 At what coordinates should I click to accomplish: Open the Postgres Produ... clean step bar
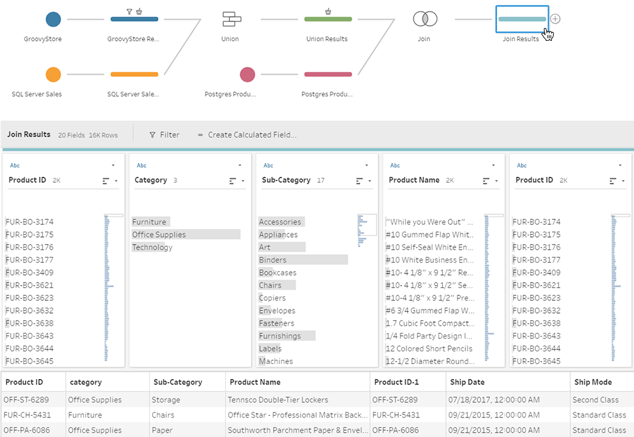click(x=328, y=74)
